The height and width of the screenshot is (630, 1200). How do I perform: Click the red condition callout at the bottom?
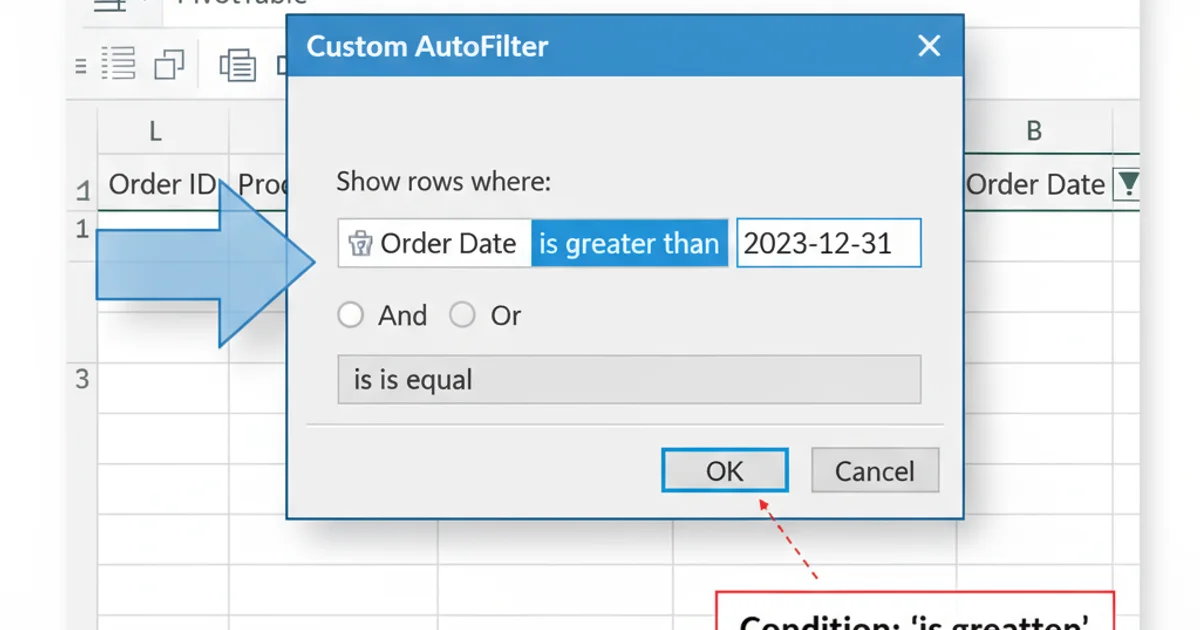click(915, 615)
